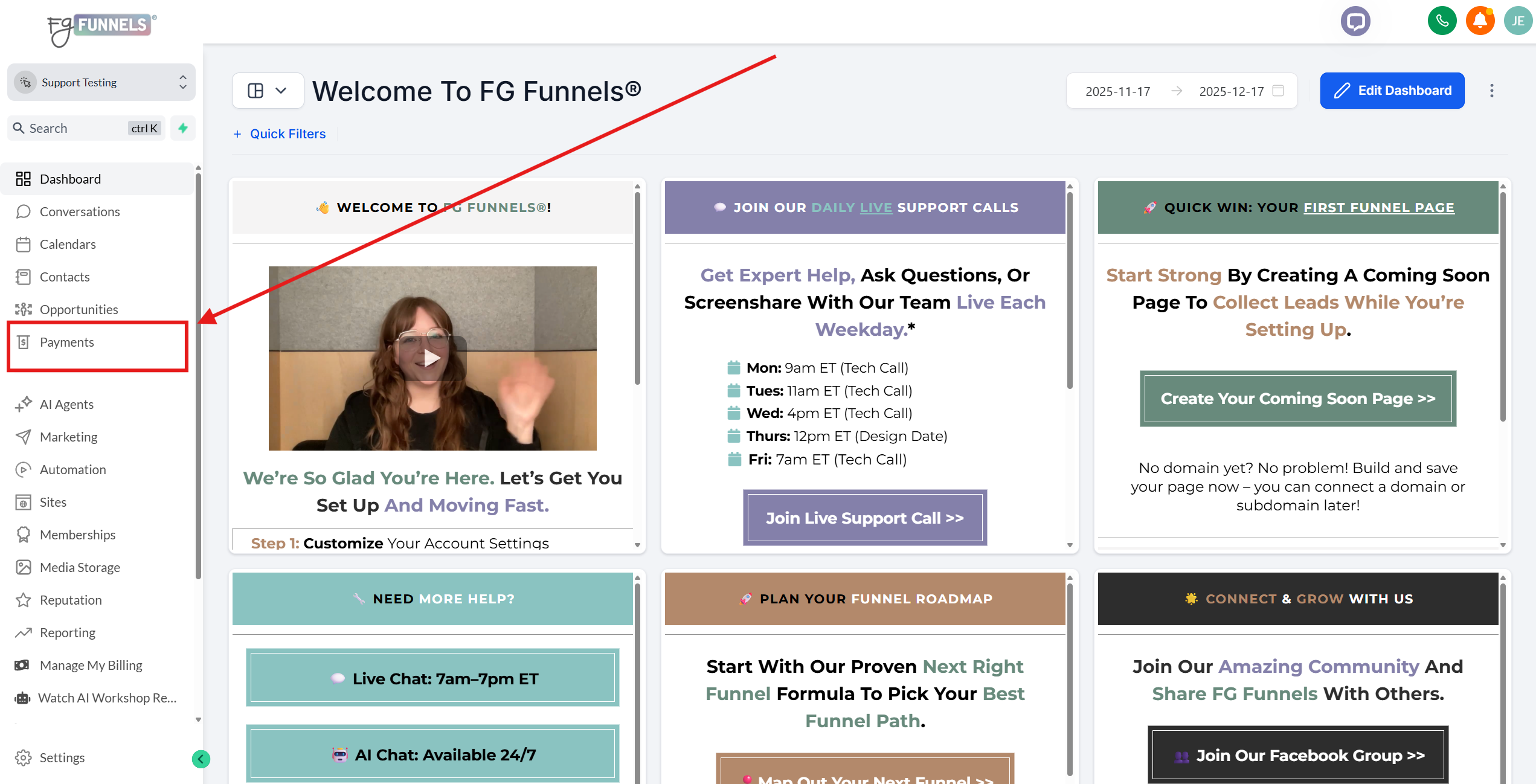This screenshot has height=784, width=1536.
Task: Open the dashboard layout dropdown
Action: coord(268,91)
